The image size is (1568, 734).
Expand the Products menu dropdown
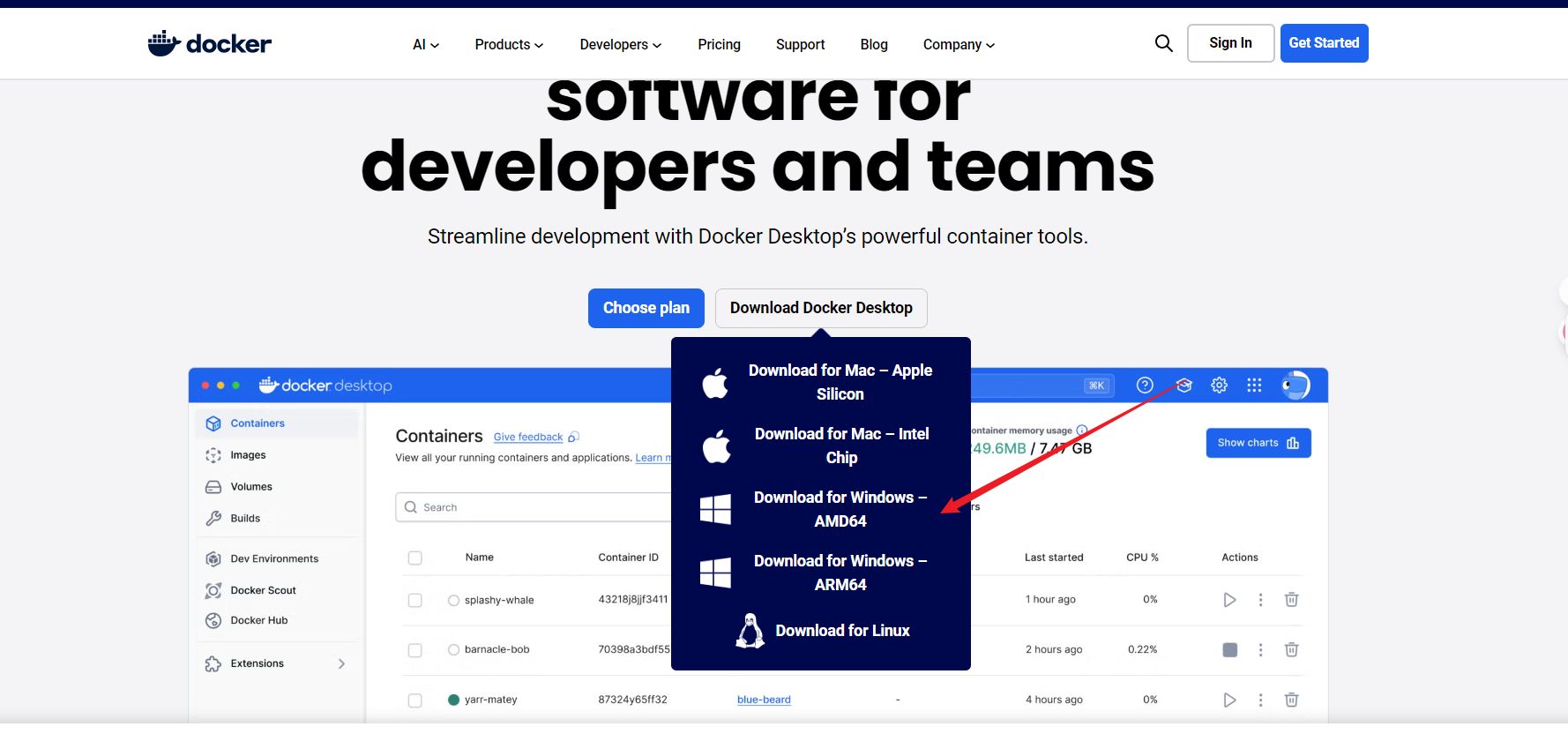point(509,45)
